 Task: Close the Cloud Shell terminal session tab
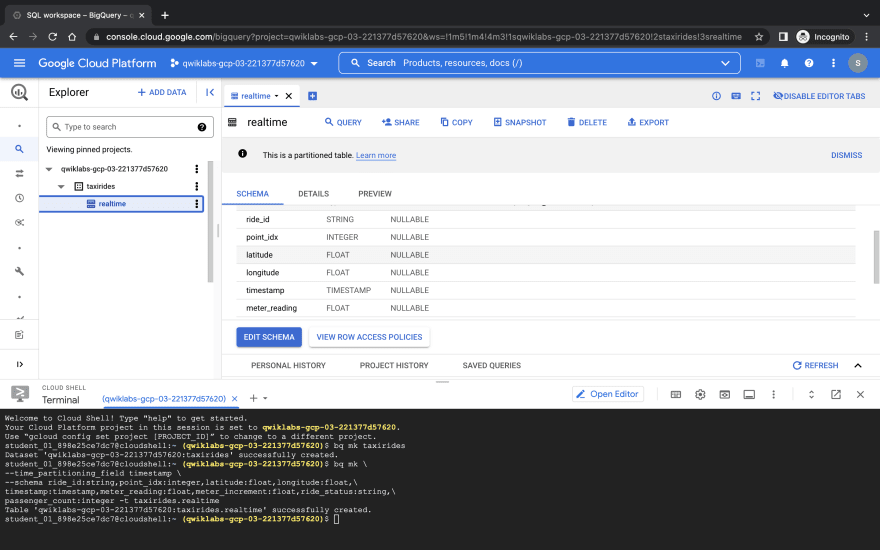point(235,398)
